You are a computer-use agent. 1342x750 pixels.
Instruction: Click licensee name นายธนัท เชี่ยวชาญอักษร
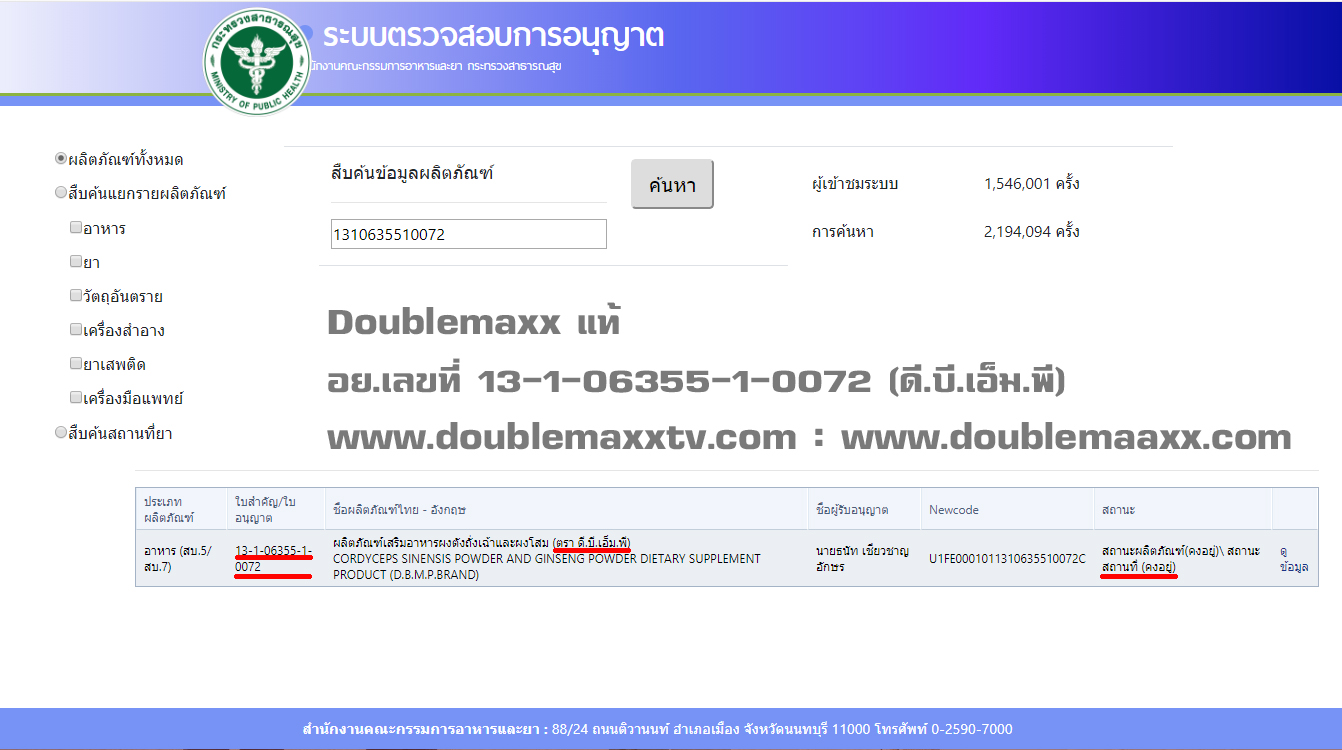click(862, 558)
